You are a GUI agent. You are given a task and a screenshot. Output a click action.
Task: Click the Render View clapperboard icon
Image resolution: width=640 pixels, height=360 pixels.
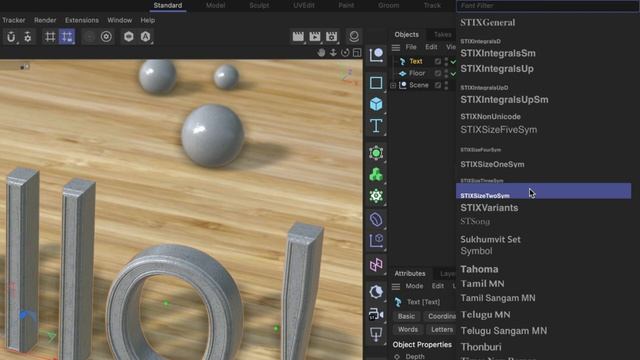298,36
